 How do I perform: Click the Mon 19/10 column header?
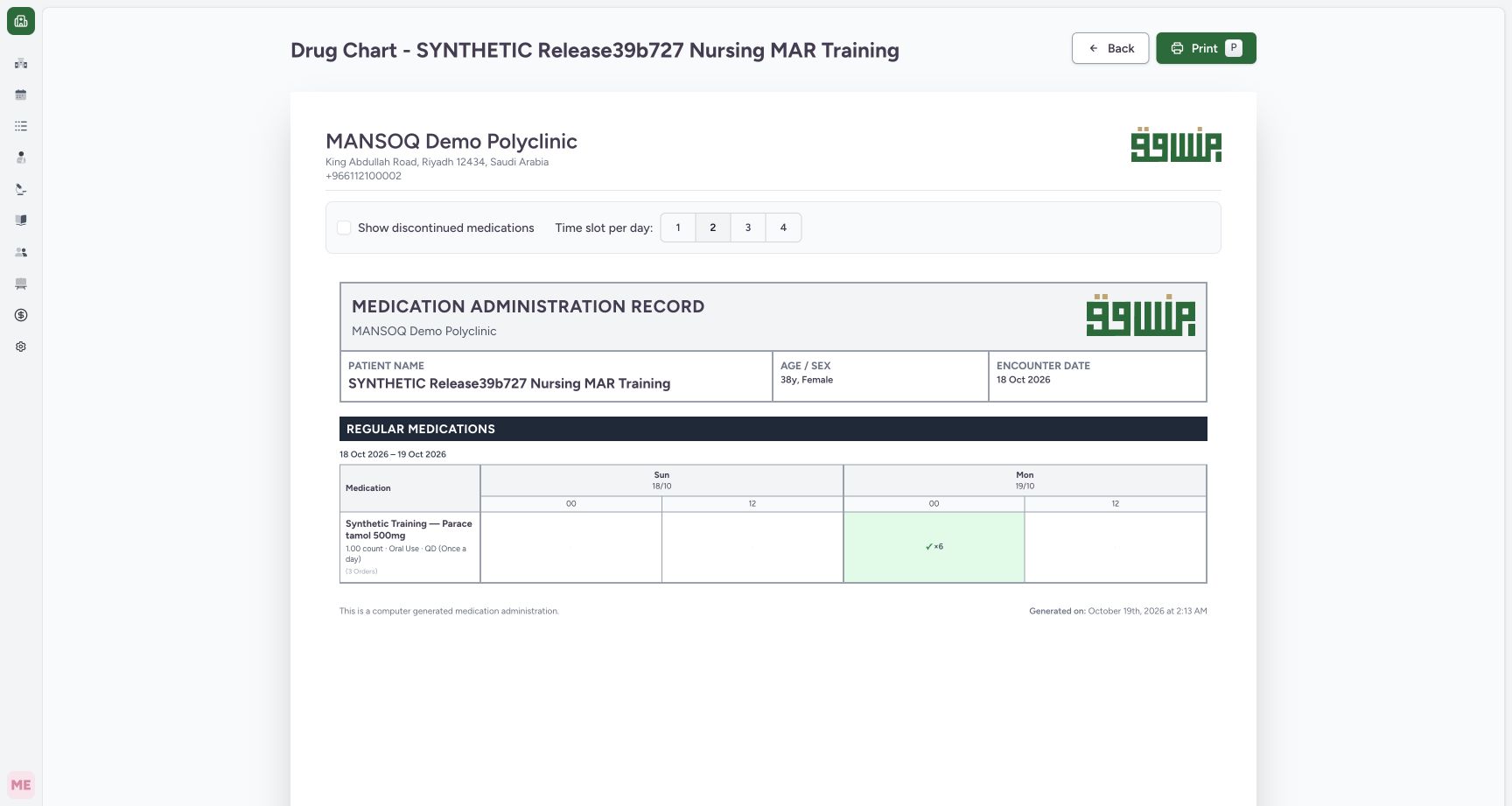(x=1025, y=480)
